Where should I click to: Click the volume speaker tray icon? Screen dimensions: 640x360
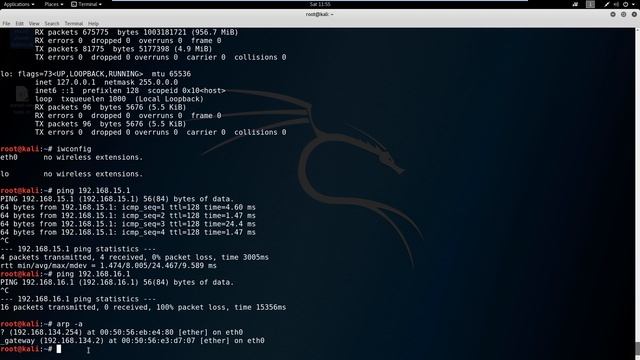coord(616,4)
